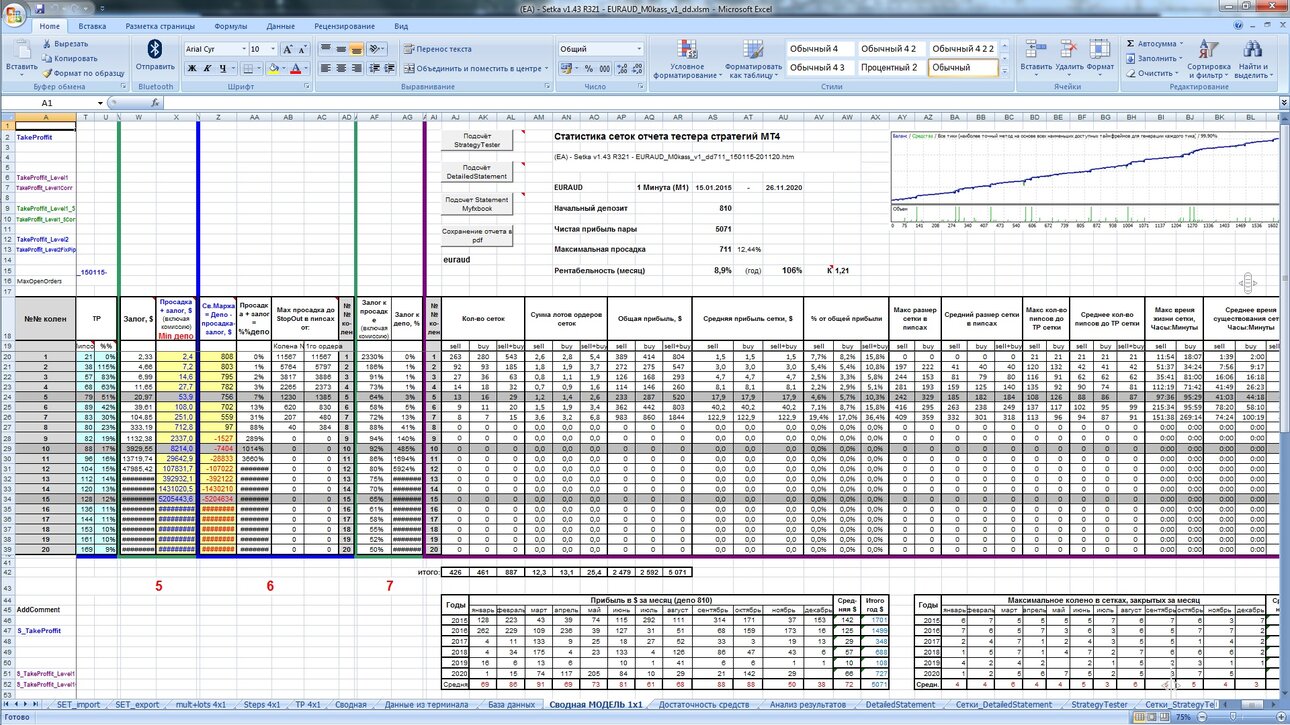Toggle italic (К) formatting
The width and height of the screenshot is (1290, 725).
pos(207,68)
